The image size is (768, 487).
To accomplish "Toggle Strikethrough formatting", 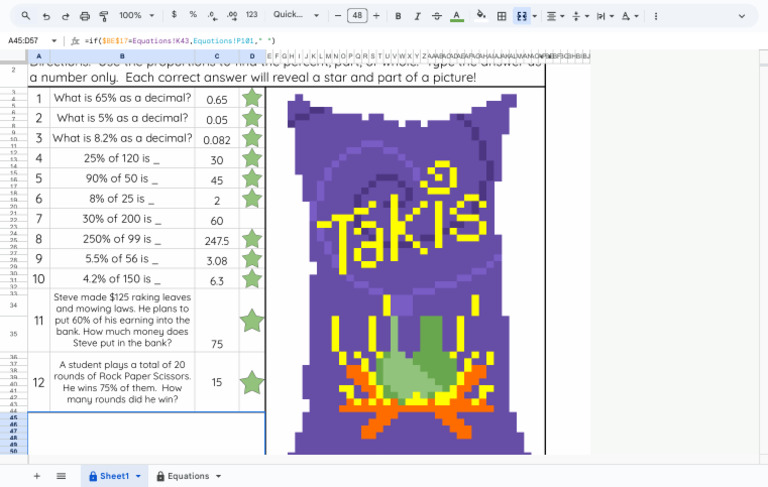I will (x=437, y=16).
